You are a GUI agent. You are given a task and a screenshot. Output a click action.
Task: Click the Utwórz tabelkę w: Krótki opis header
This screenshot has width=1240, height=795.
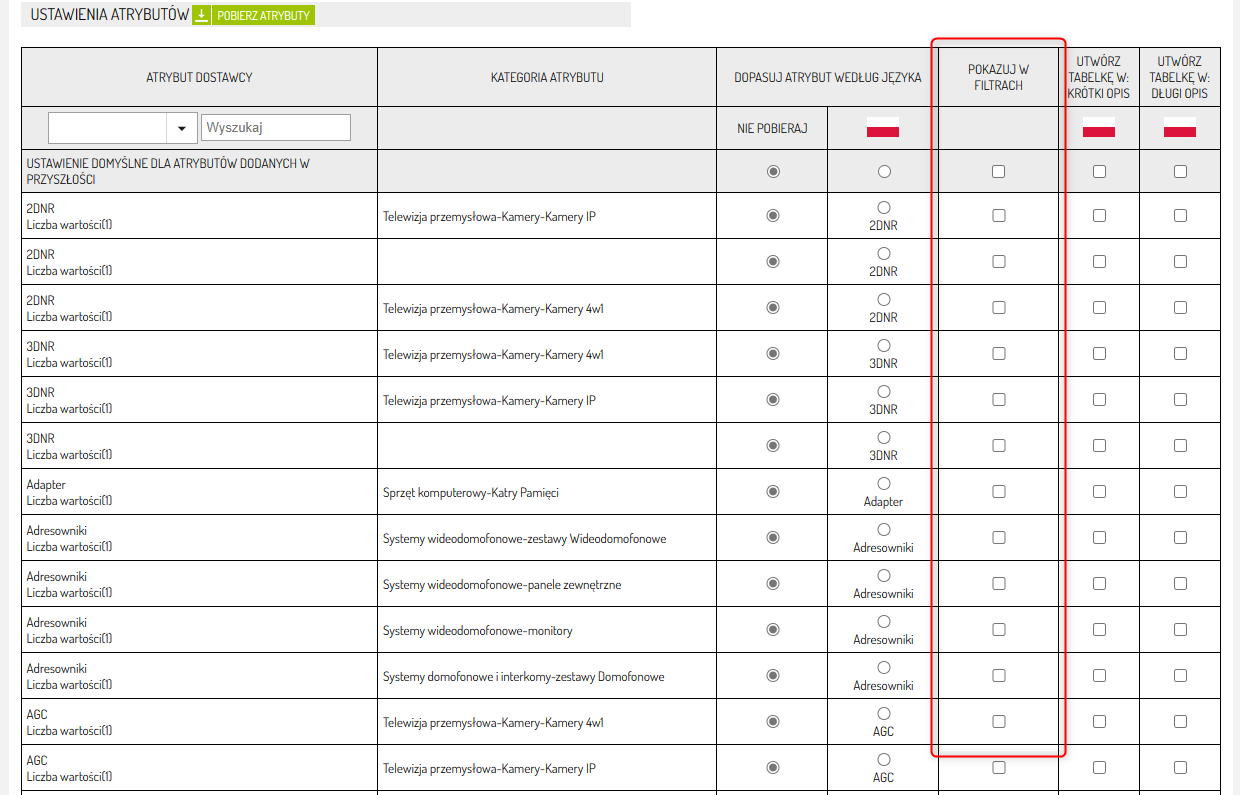[x=1099, y=77]
